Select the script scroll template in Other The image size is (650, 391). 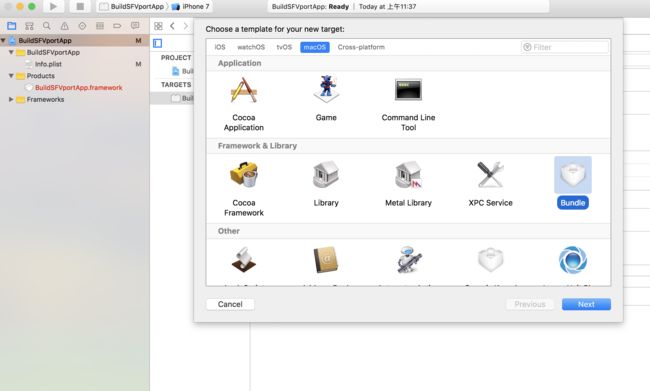pyautogui.click(x=244, y=260)
